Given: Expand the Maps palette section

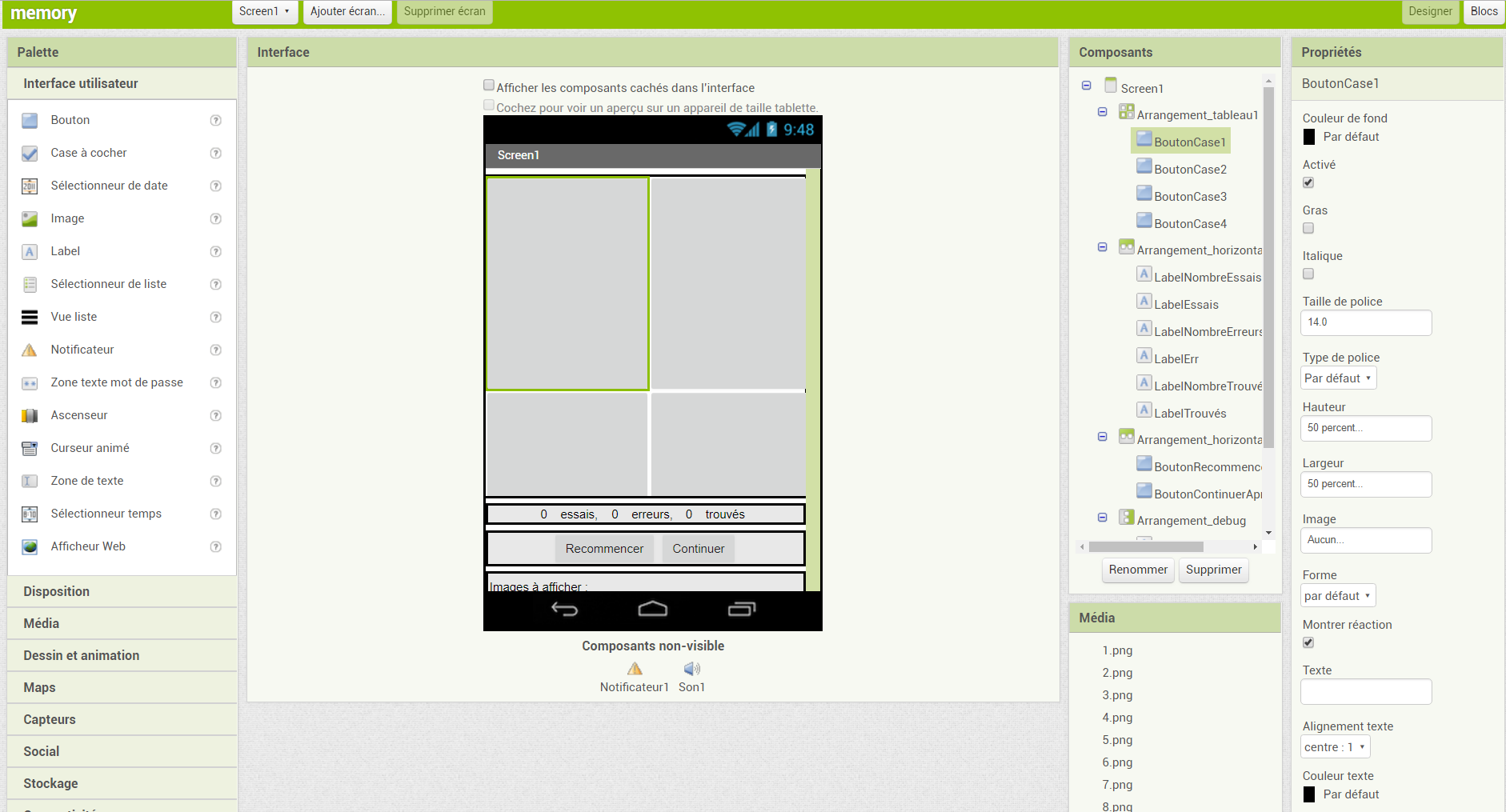Looking at the screenshot, I should click(x=122, y=687).
